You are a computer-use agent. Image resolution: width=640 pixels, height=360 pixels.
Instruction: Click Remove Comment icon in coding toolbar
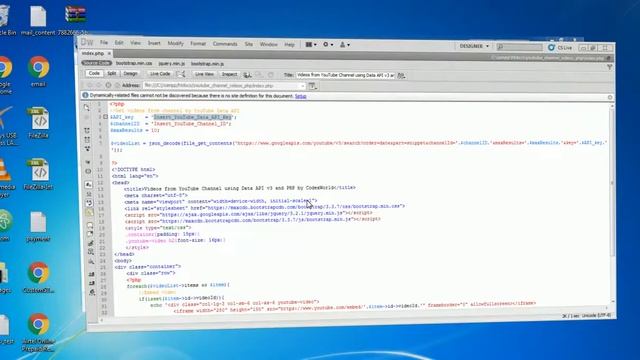click(x=90, y=234)
